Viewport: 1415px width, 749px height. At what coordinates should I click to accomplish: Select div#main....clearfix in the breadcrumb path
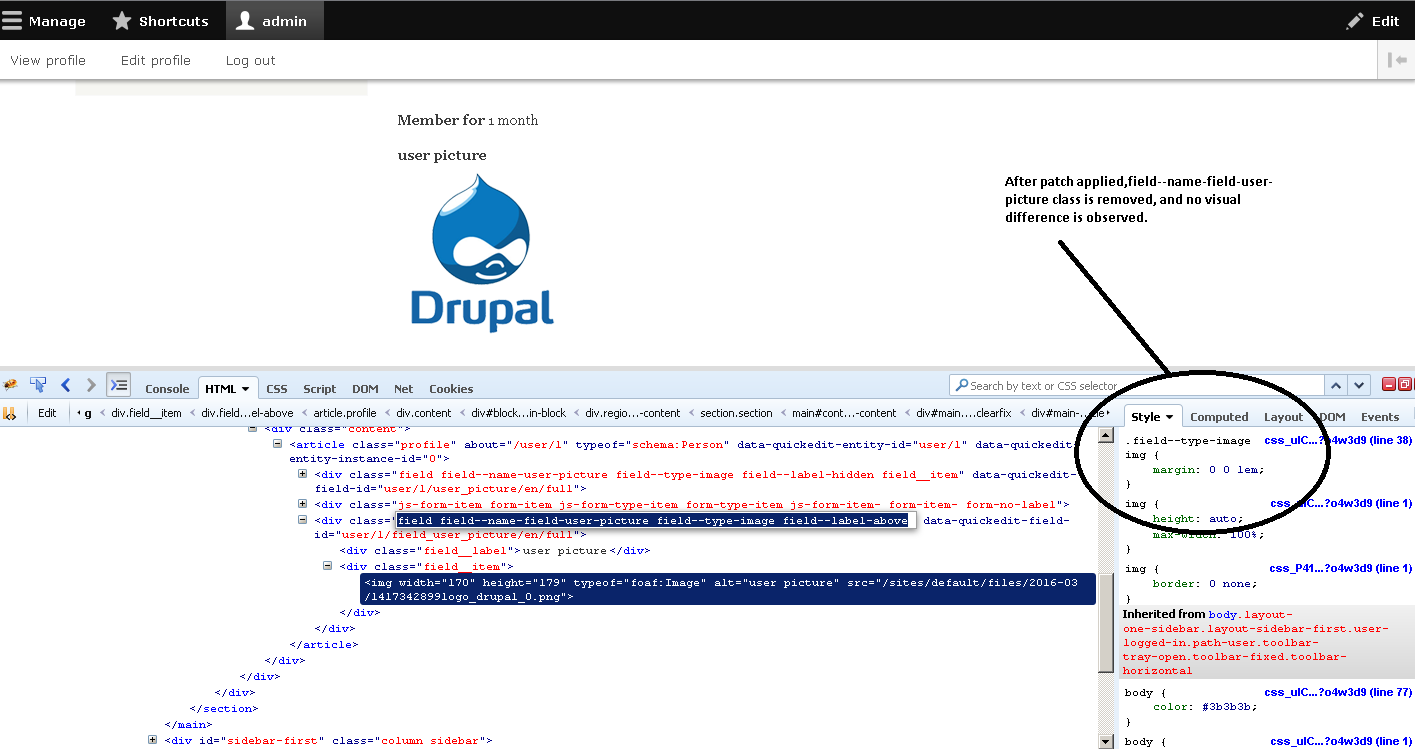click(963, 413)
